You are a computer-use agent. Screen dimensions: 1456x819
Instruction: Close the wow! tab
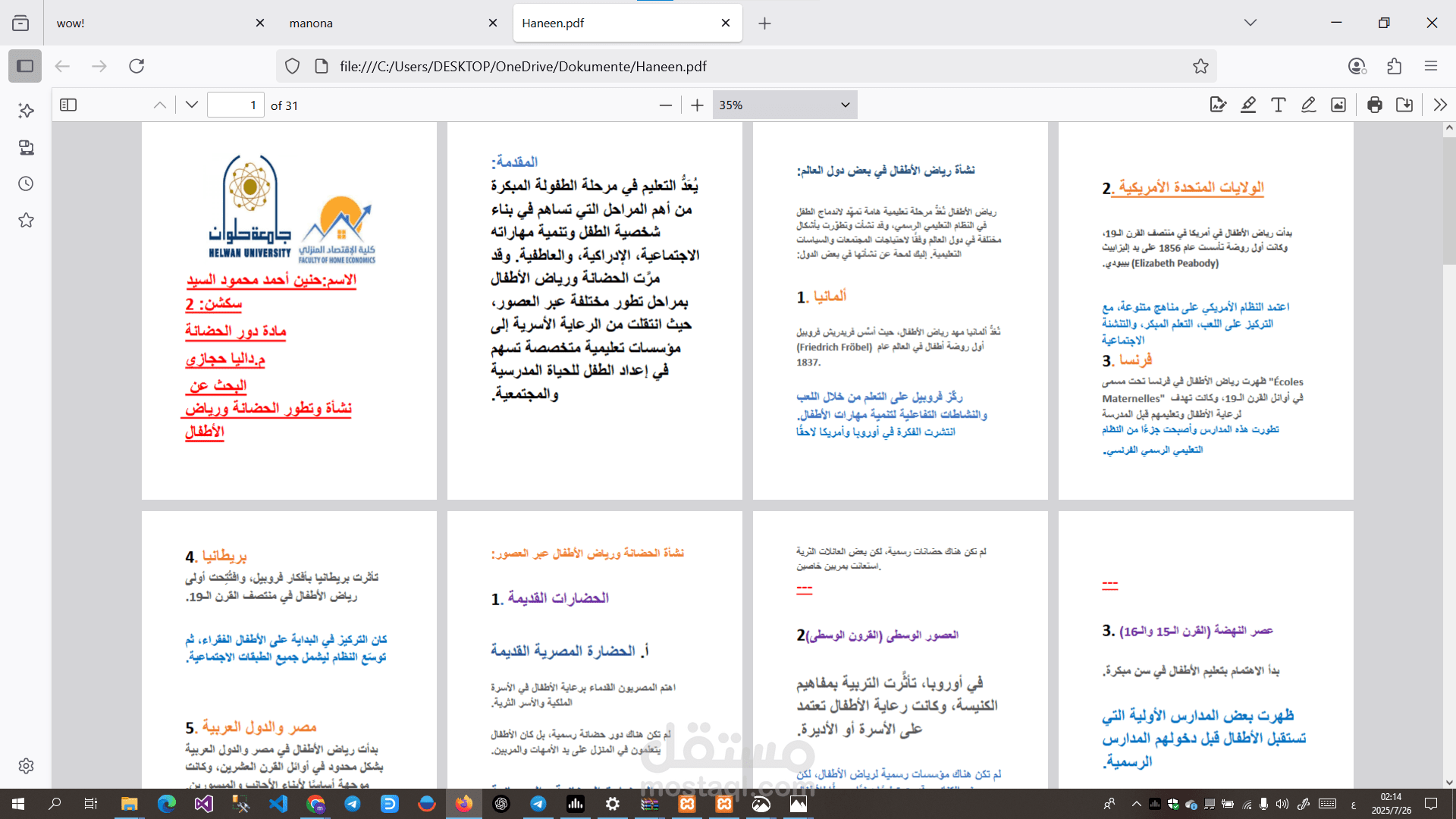(x=260, y=23)
